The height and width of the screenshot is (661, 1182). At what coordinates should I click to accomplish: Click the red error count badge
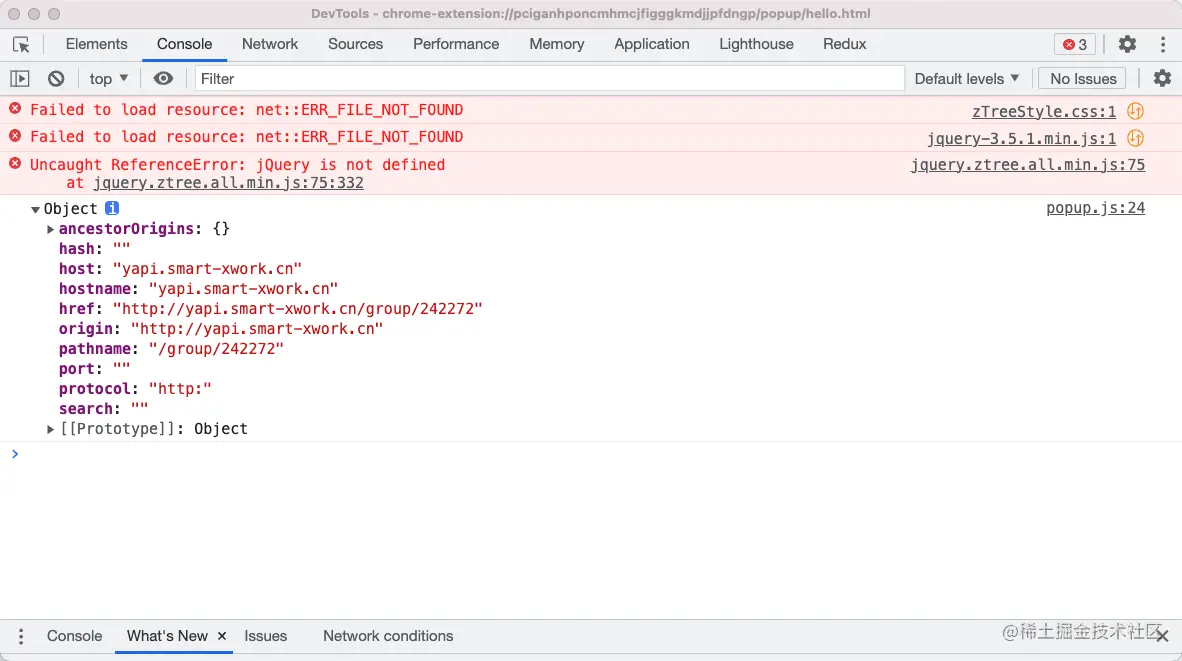pos(1075,45)
